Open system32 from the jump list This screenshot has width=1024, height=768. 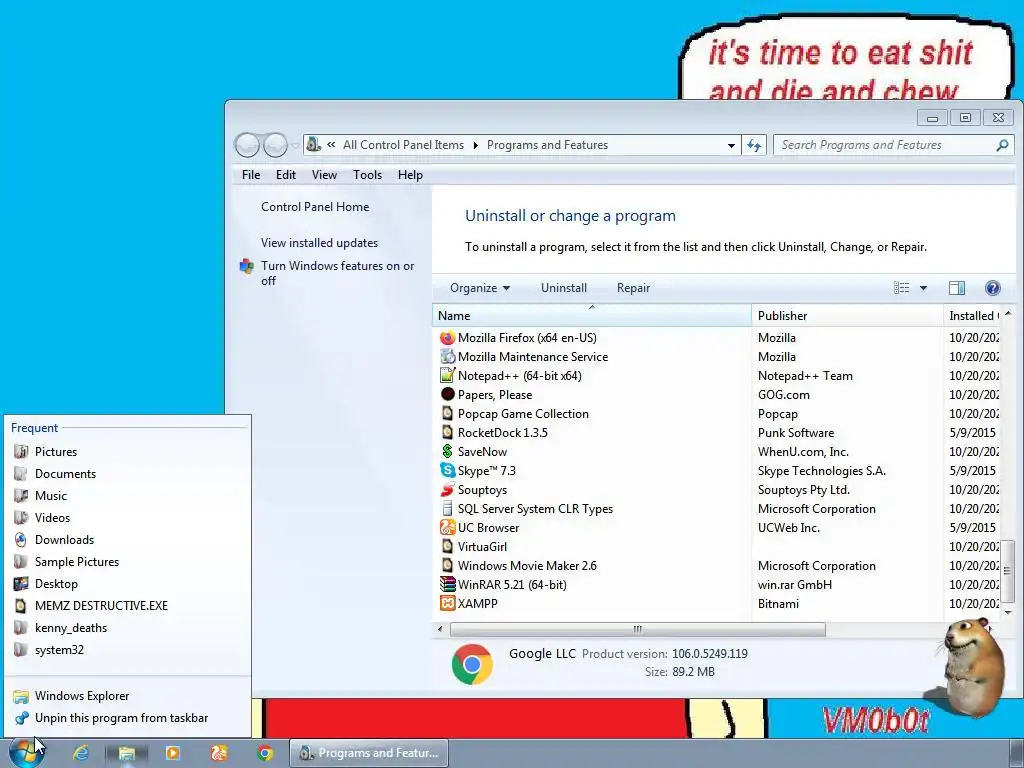coord(127,650)
